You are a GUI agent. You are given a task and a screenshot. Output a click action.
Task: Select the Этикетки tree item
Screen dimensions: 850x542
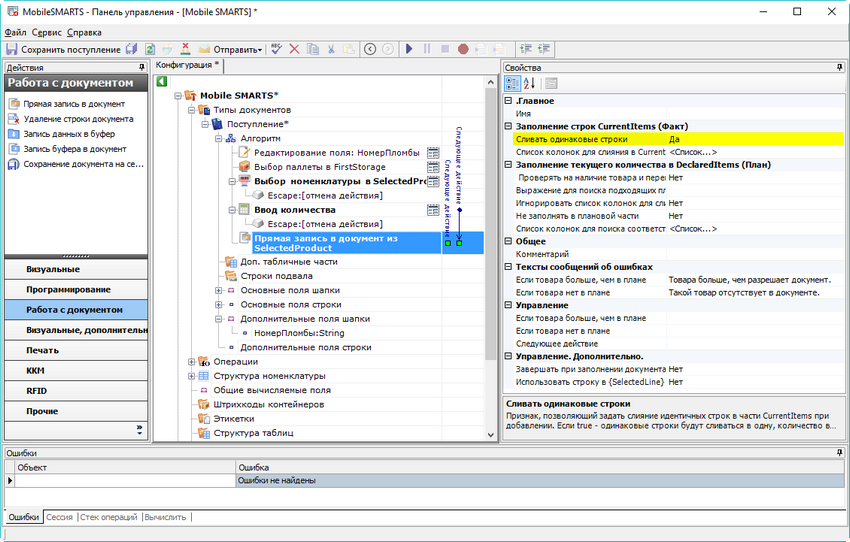[x=234, y=419]
